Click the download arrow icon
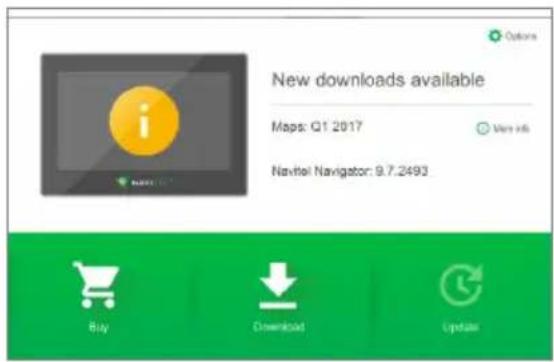This screenshot has width=554, height=362. [x=278, y=286]
